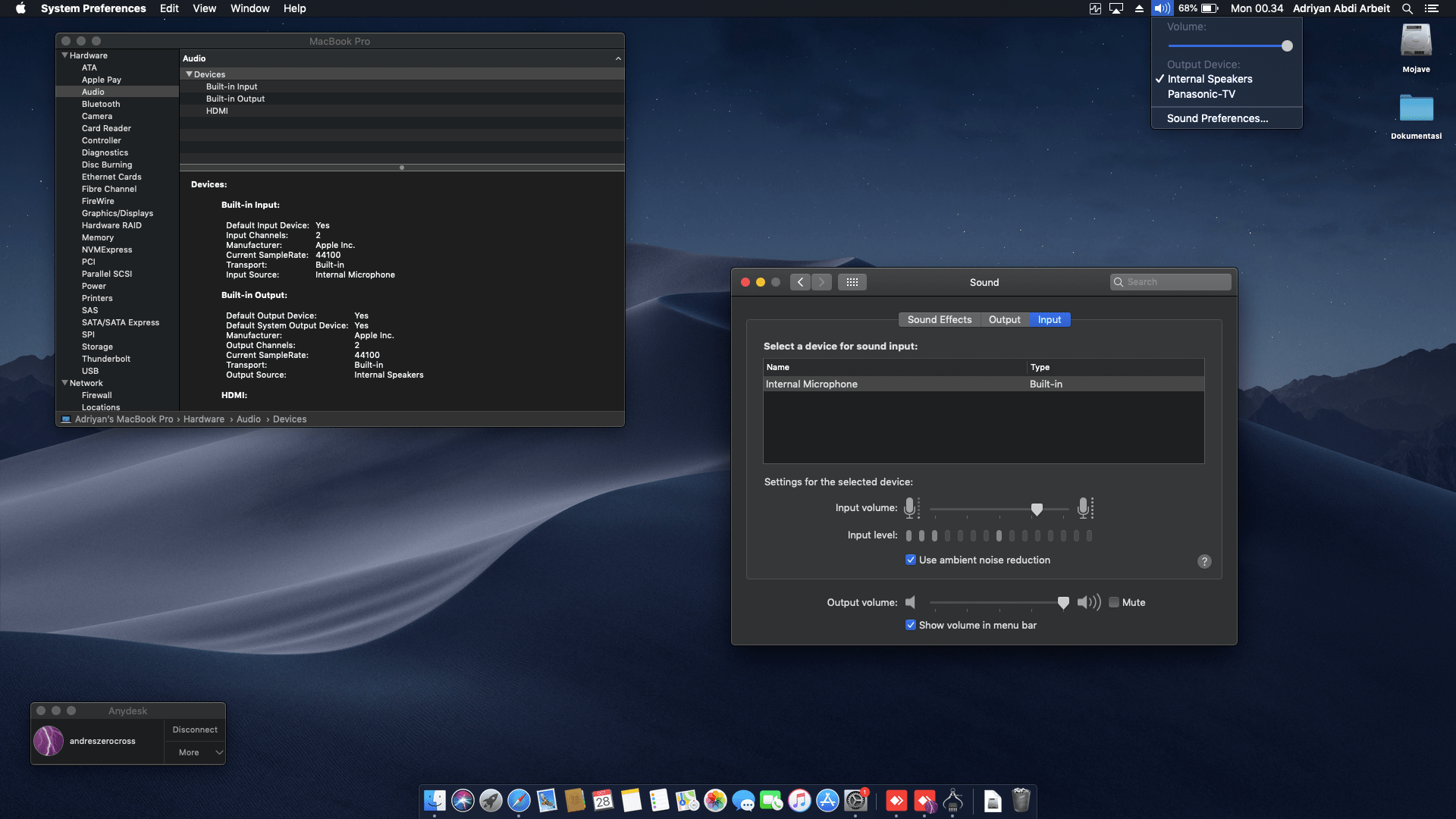Uncheck Use ambient noise reduction

[x=911, y=560]
